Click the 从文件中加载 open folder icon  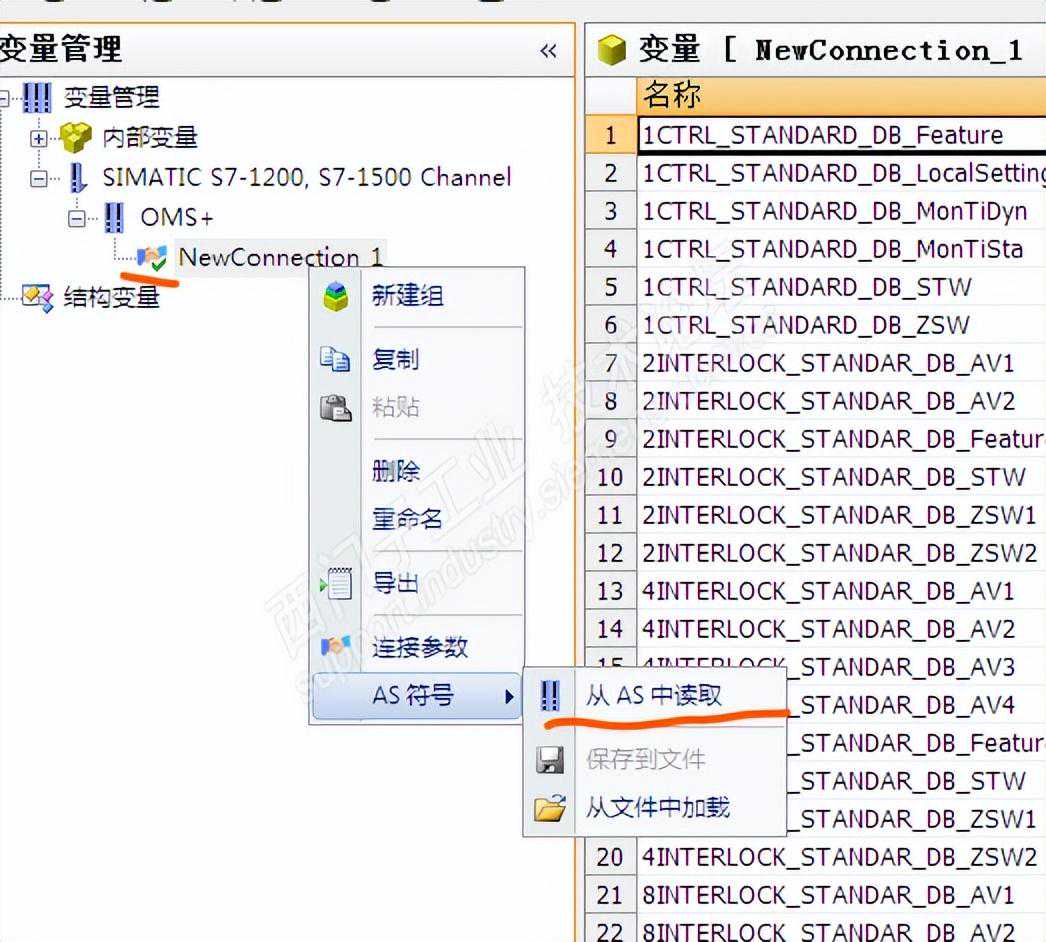[x=550, y=807]
